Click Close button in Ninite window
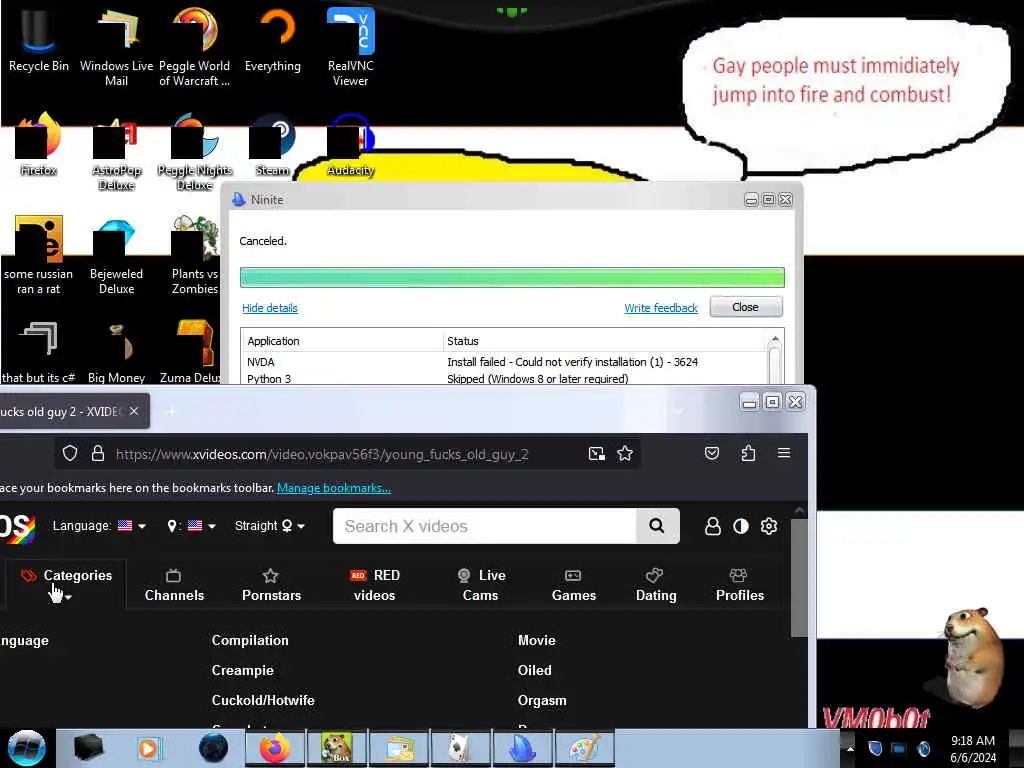1024x768 pixels. tap(746, 307)
